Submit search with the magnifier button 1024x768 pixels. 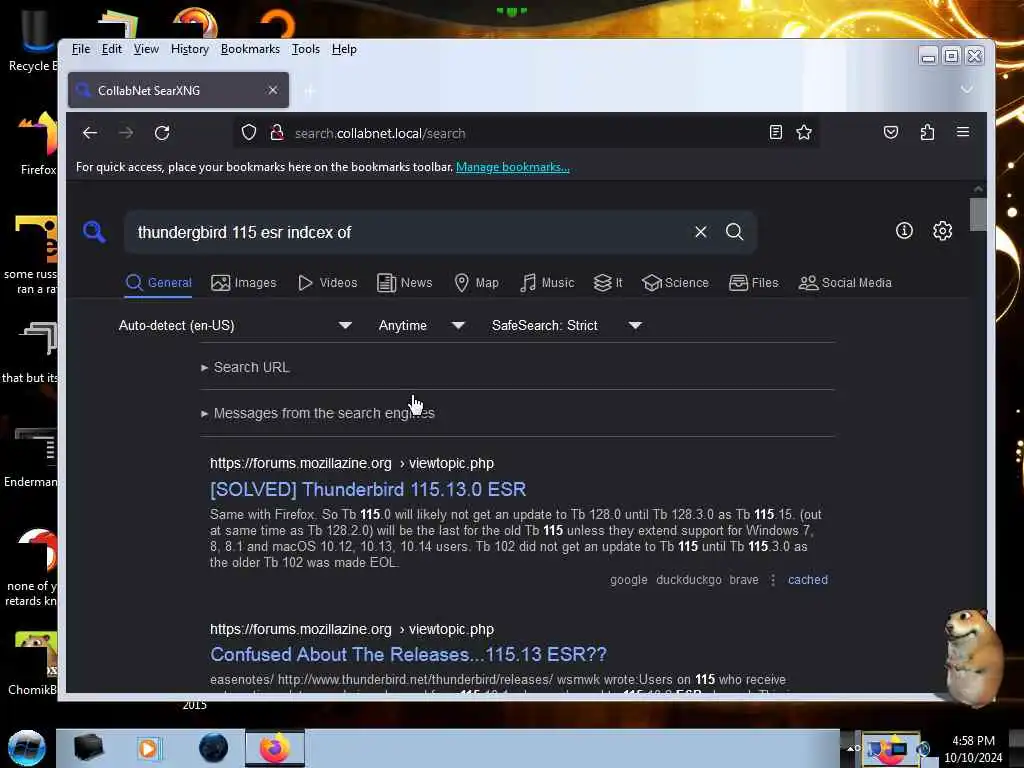[x=734, y=232]
